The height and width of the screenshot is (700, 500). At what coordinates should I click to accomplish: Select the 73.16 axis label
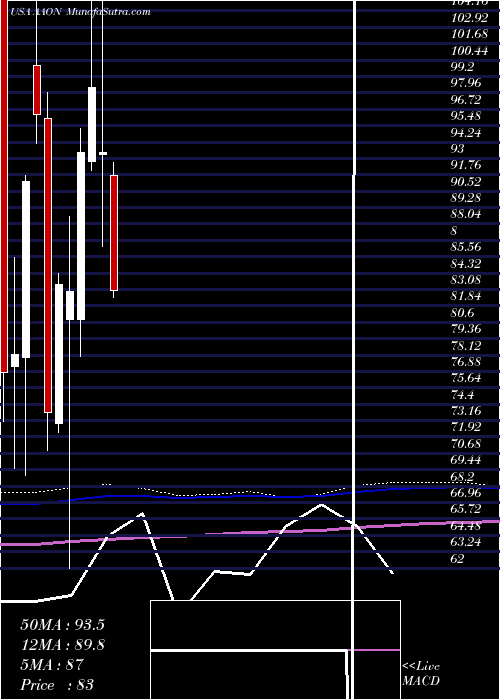pos(466,411)
